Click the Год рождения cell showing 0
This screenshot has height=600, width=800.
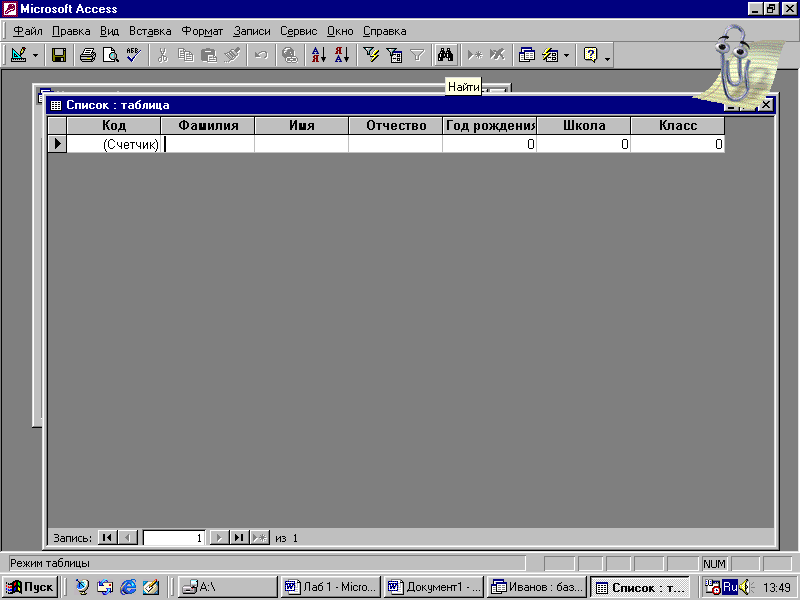(489, 144)
